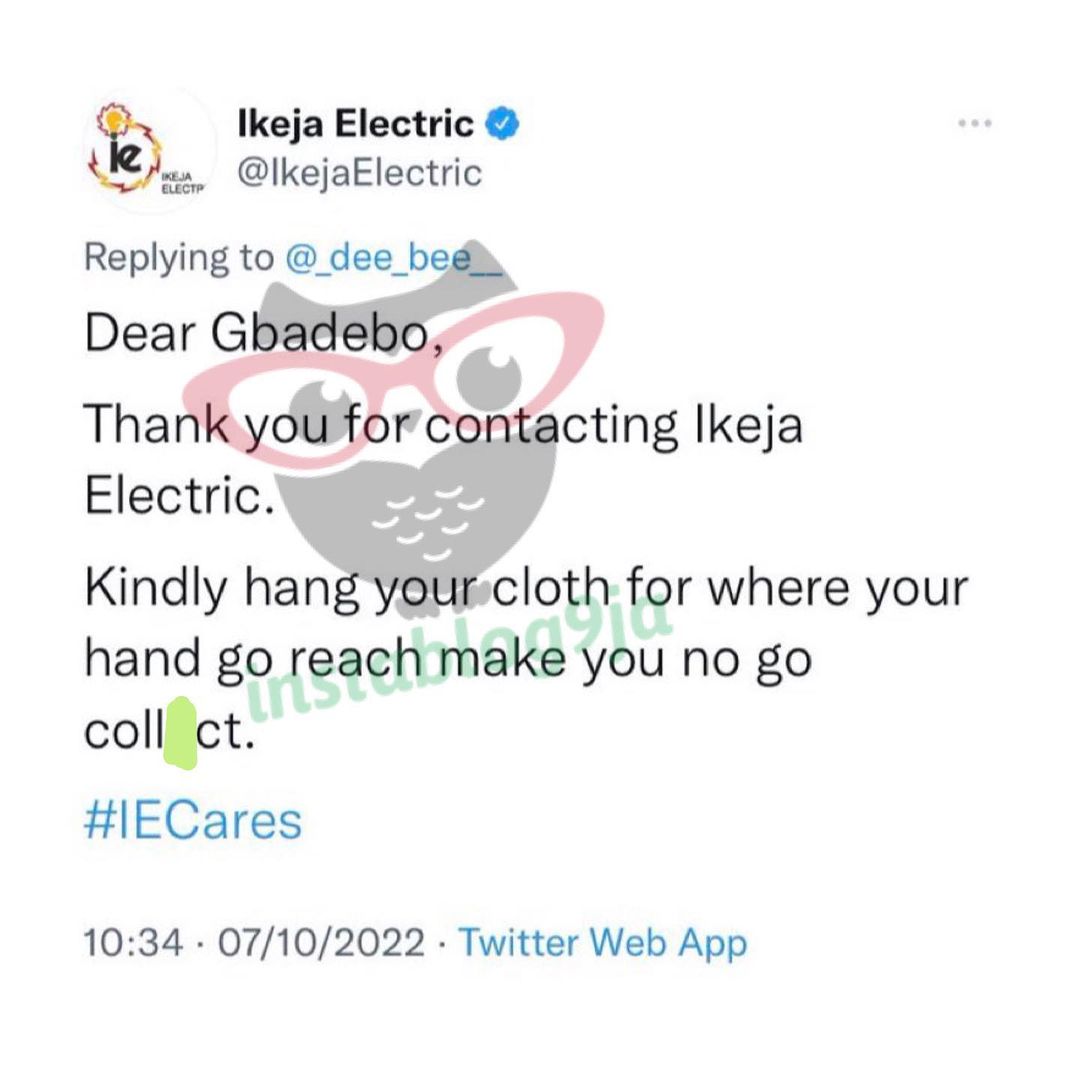Open the @_dee_bee__ mention link
This screenshot has height=1080, width=1080.
coord(393,258)
